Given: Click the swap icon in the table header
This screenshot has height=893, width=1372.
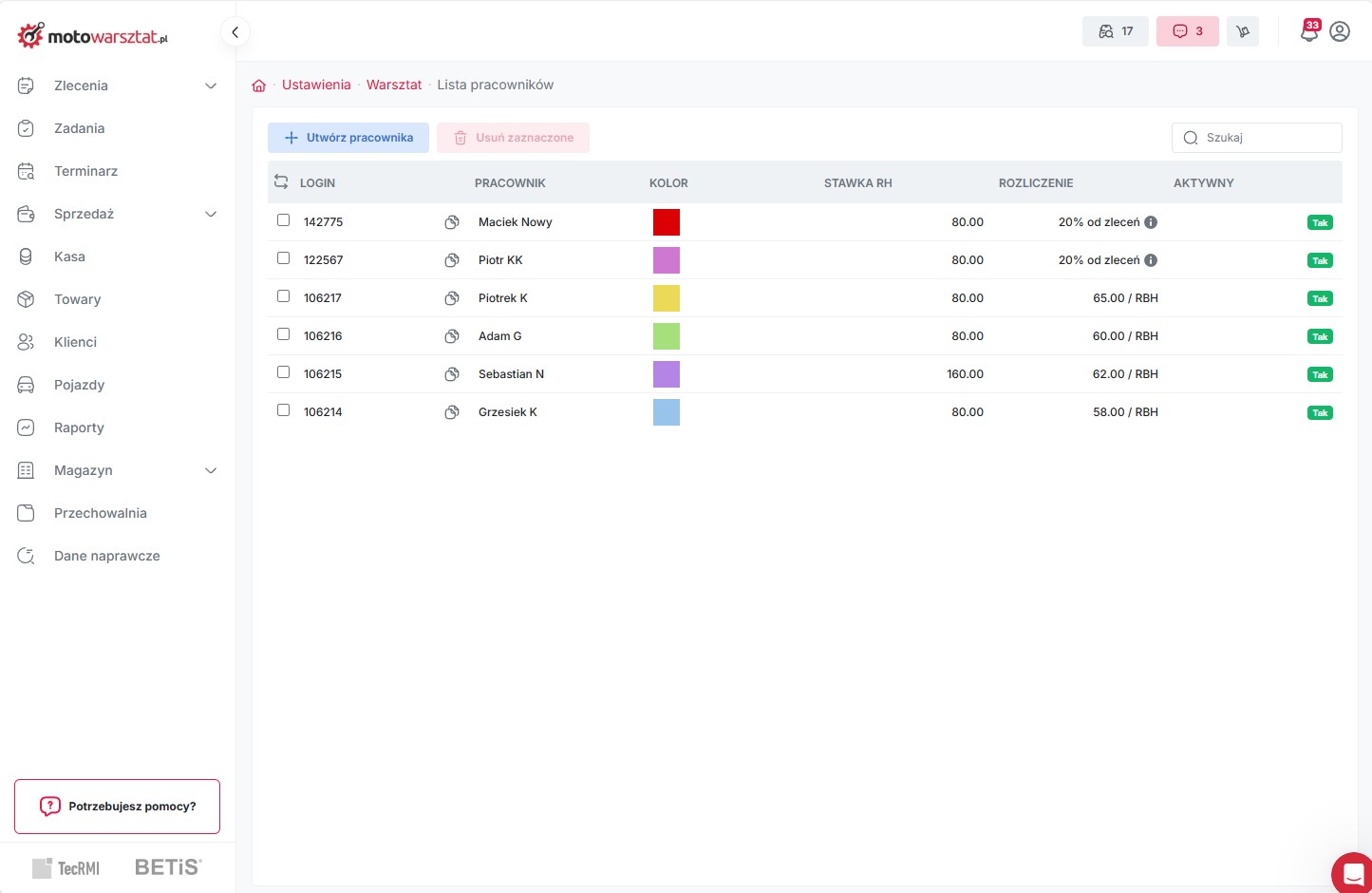Looking at the screenshot, I should click(281, 182).
